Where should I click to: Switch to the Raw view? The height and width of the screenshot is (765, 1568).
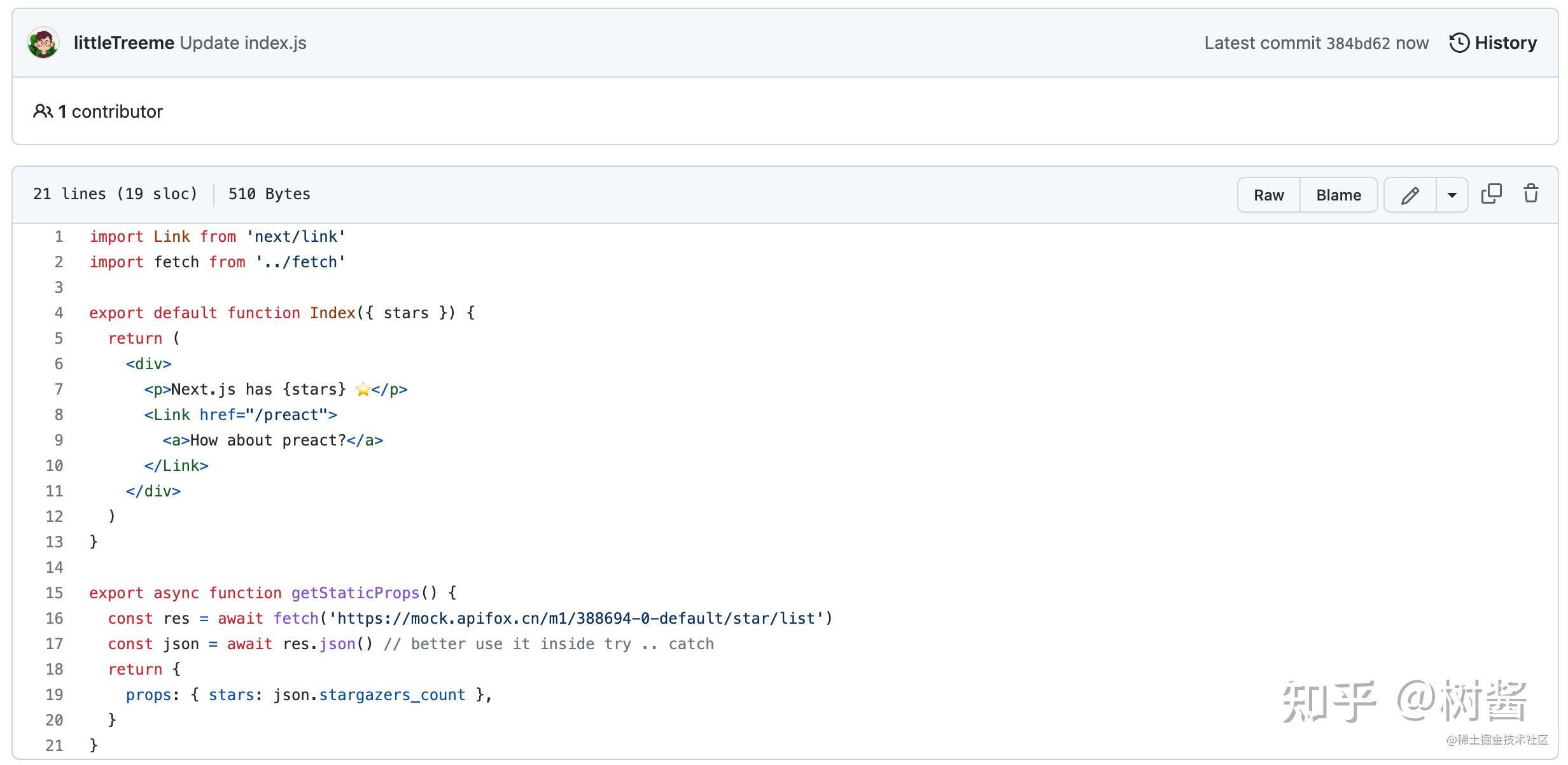[x=1268, y=194]
